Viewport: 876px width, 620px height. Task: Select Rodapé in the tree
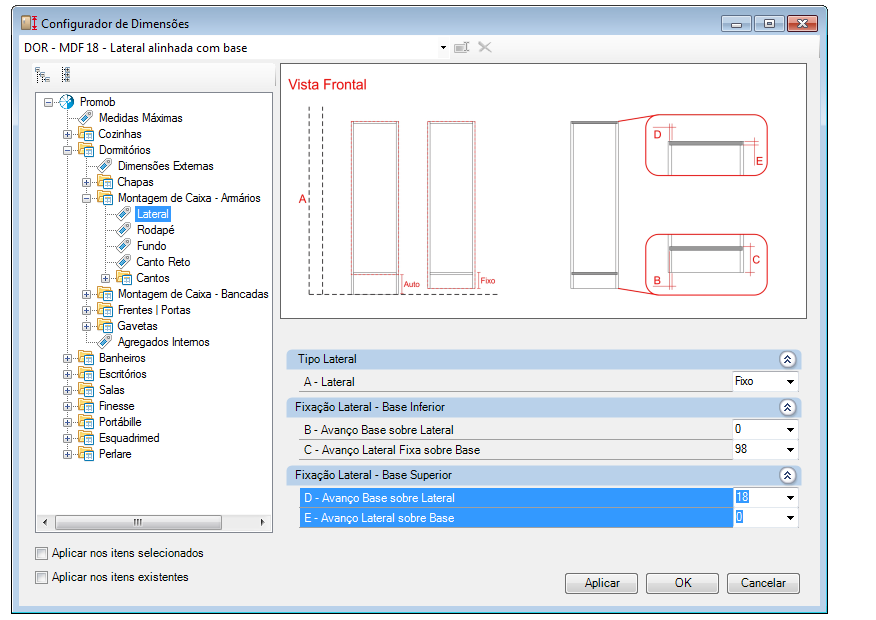(x=155, y=230)
